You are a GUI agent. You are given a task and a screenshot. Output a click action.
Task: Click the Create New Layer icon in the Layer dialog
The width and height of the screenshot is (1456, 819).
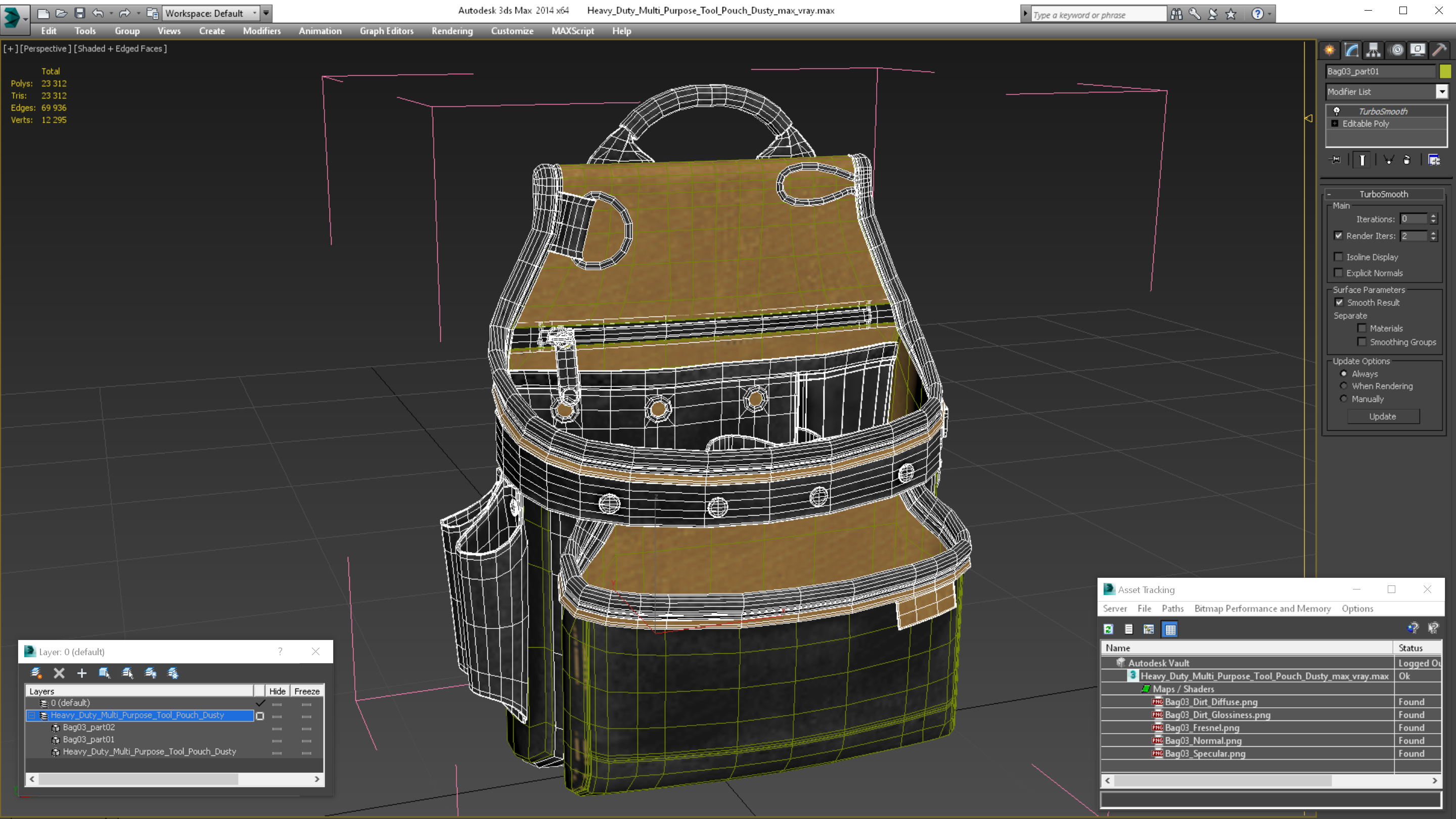tap(36, 672)
